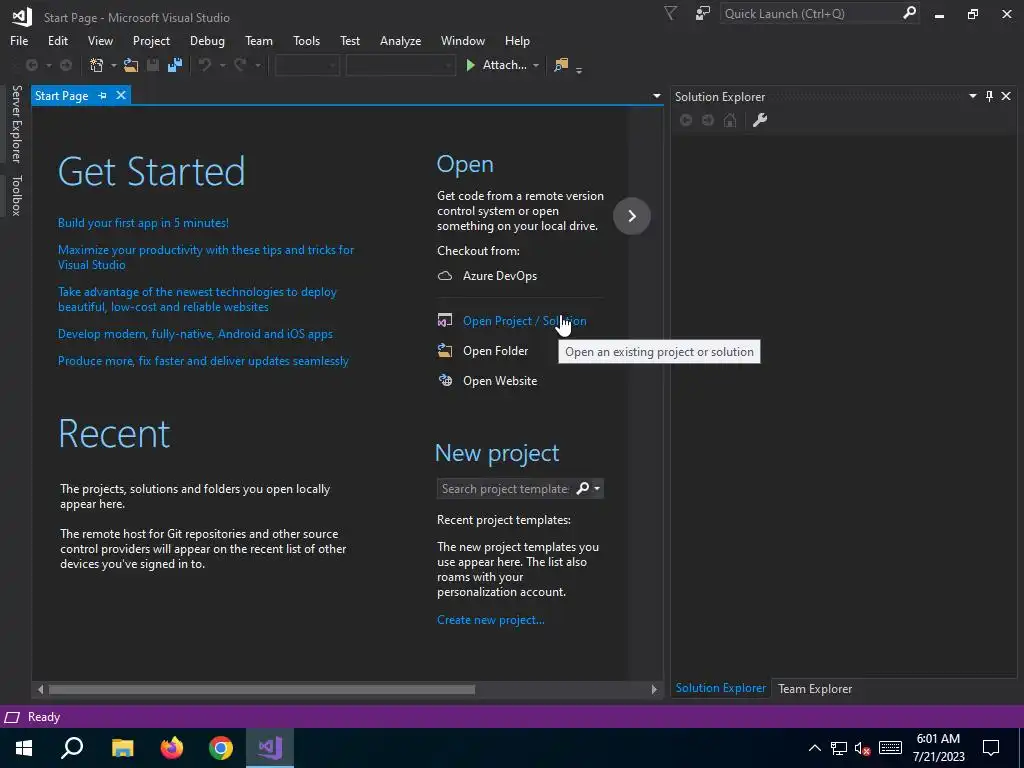The height and width of the screenshot is (768, 1024).
Task: Expand the template search options dropdown arrow
Action: pyautogui.click(x=597, y=488)
